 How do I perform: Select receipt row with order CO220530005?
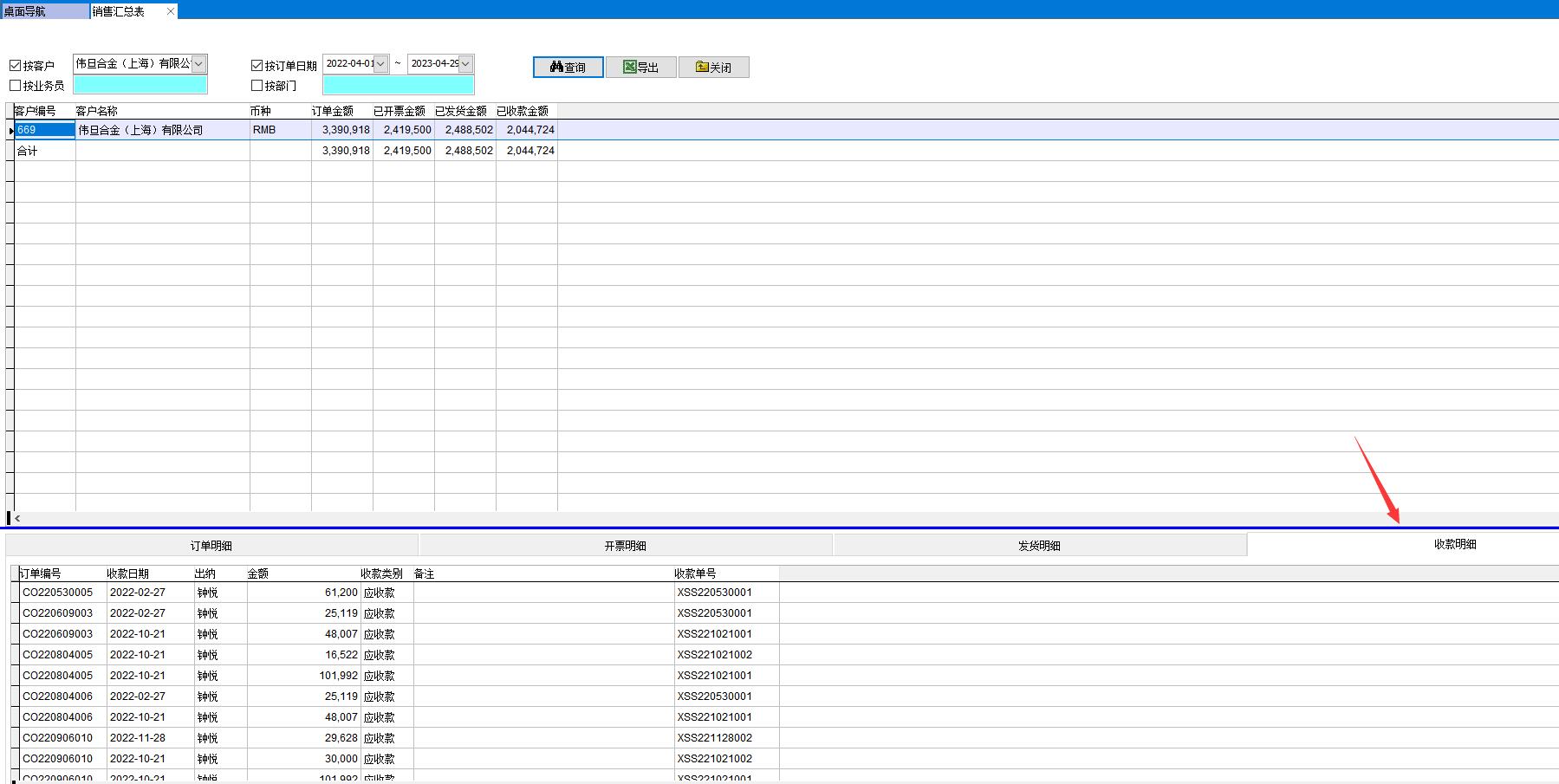(x=57, y=593)
